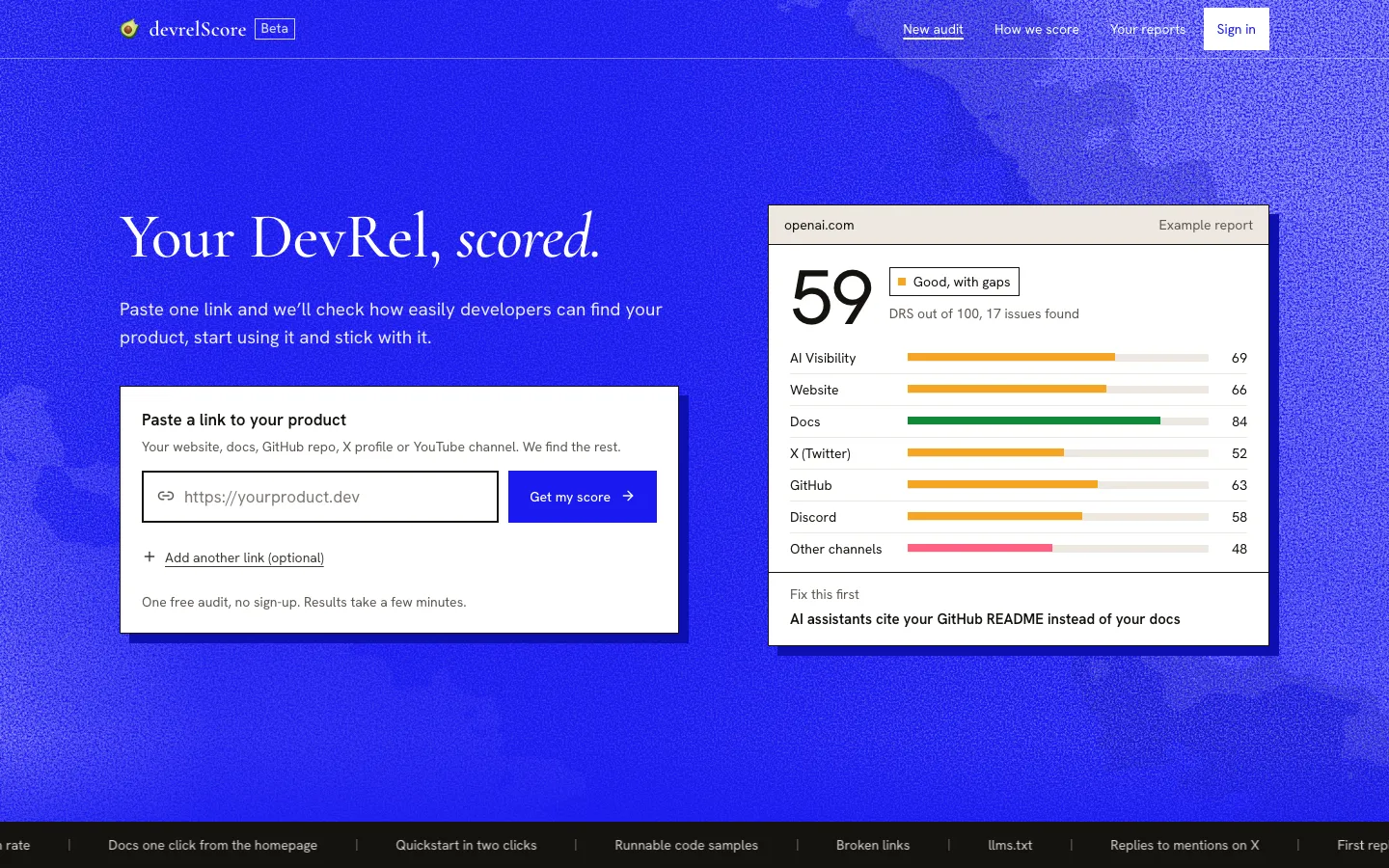Open How we score page

point(1037,29)
